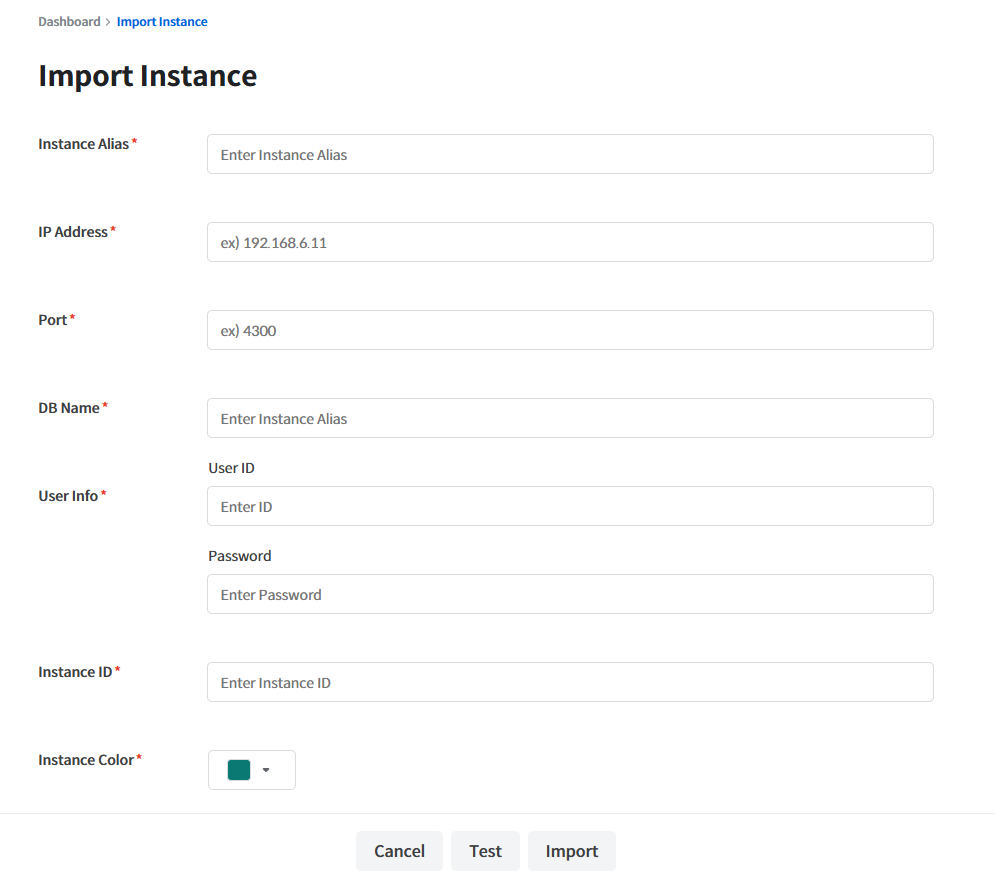995x876 pixels.
Task: Click the Import Instance page heading
Action: coord(147,76)
